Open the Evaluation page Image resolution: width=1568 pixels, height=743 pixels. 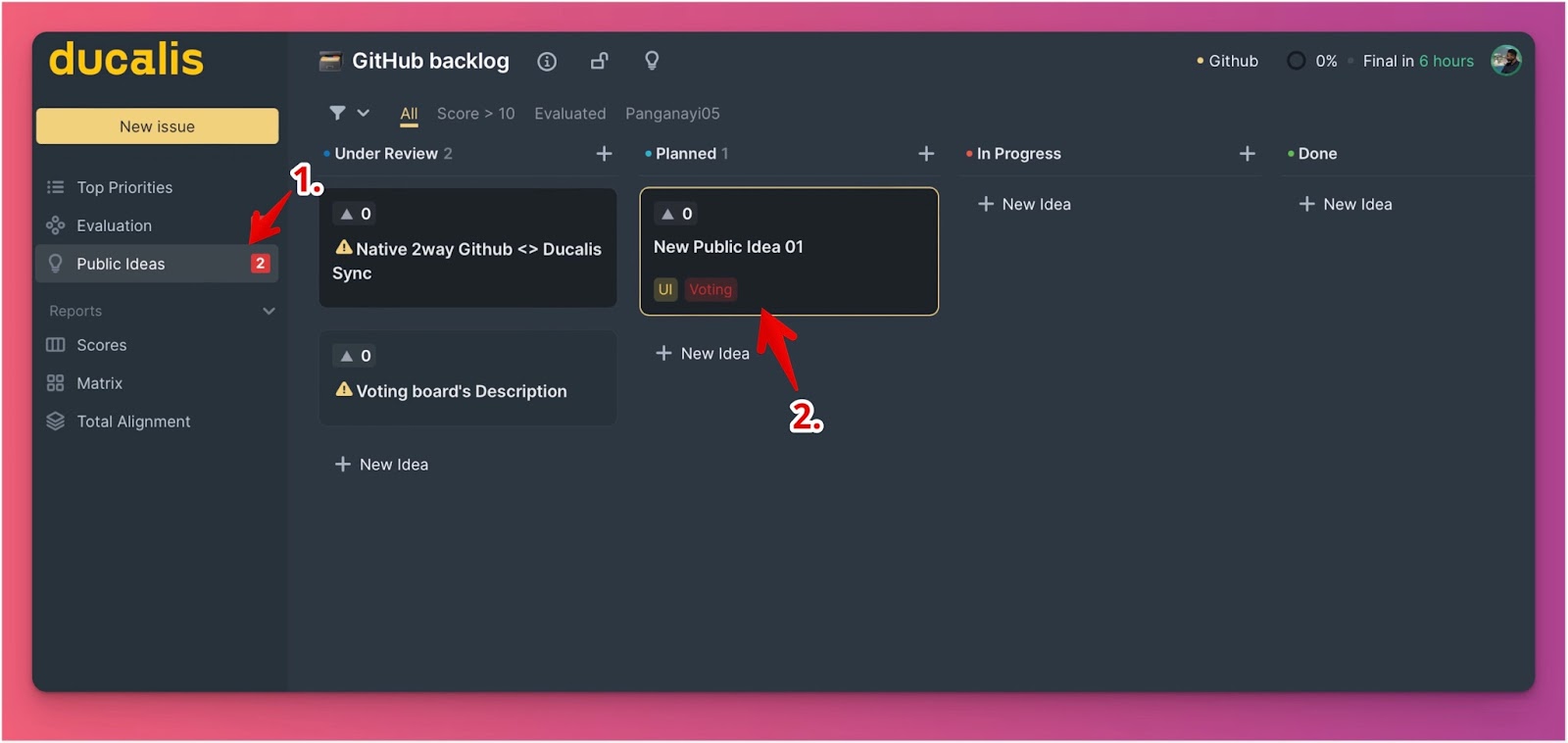point(115,225)
